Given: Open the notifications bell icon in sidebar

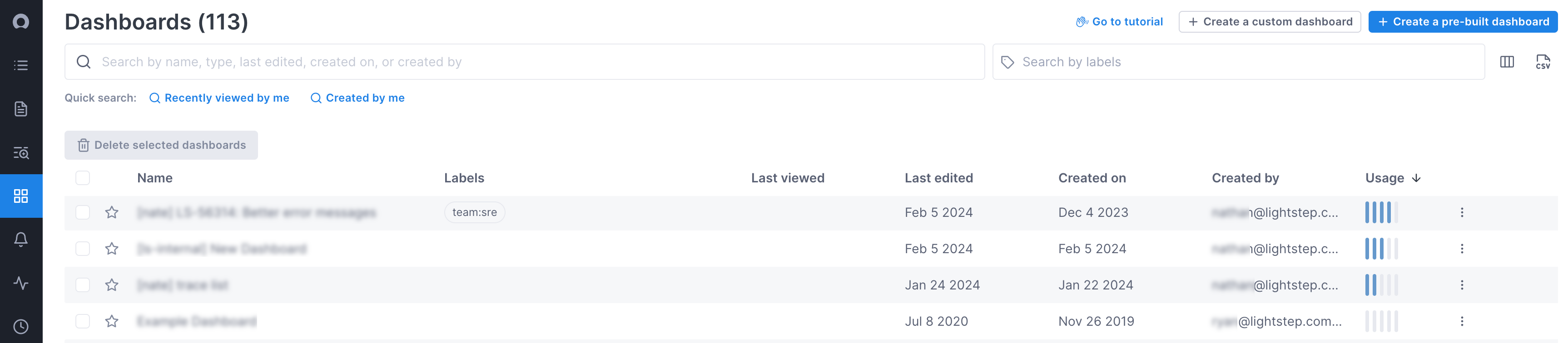Looking at the screenshot, I should [21, 240].
